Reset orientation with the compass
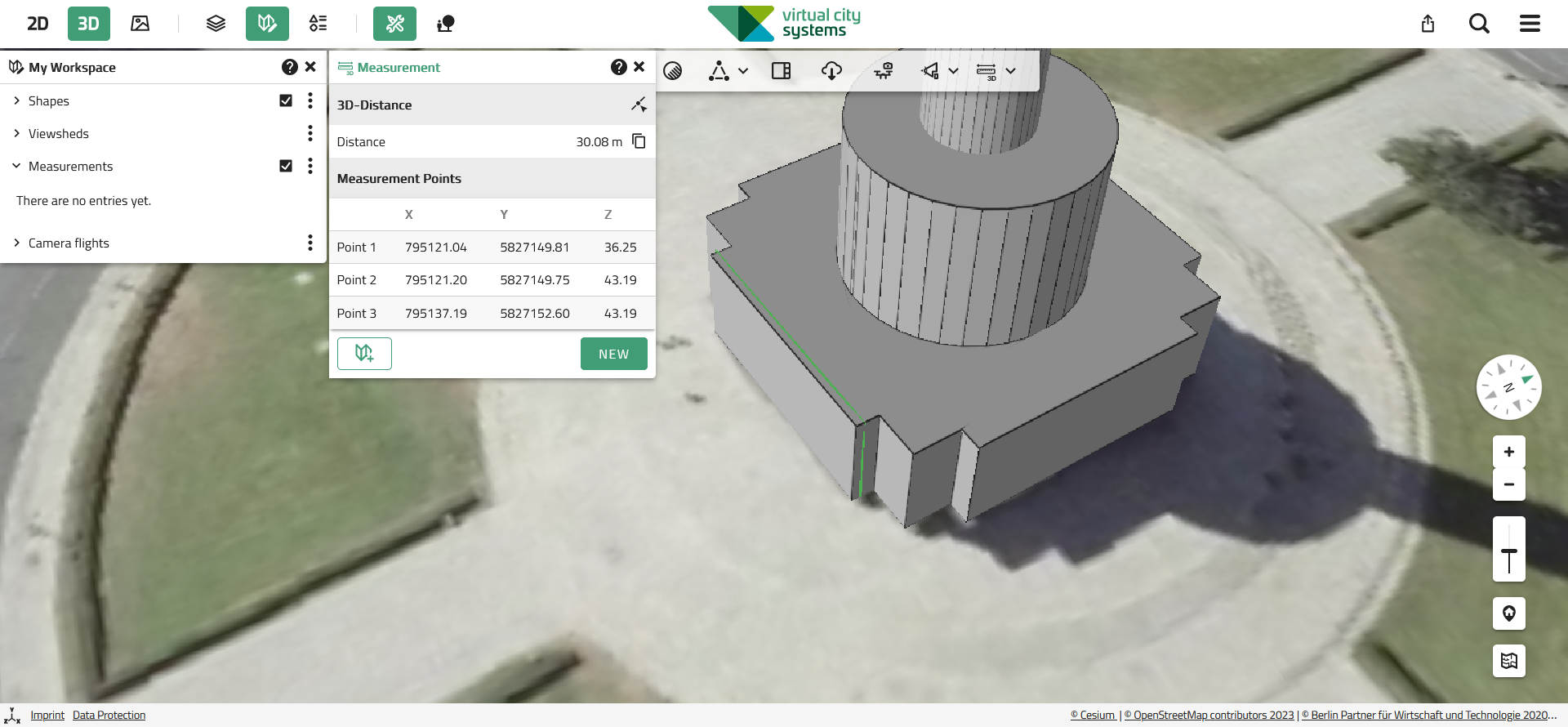Screen dimensions: 1568x727 click(1509, 387)
